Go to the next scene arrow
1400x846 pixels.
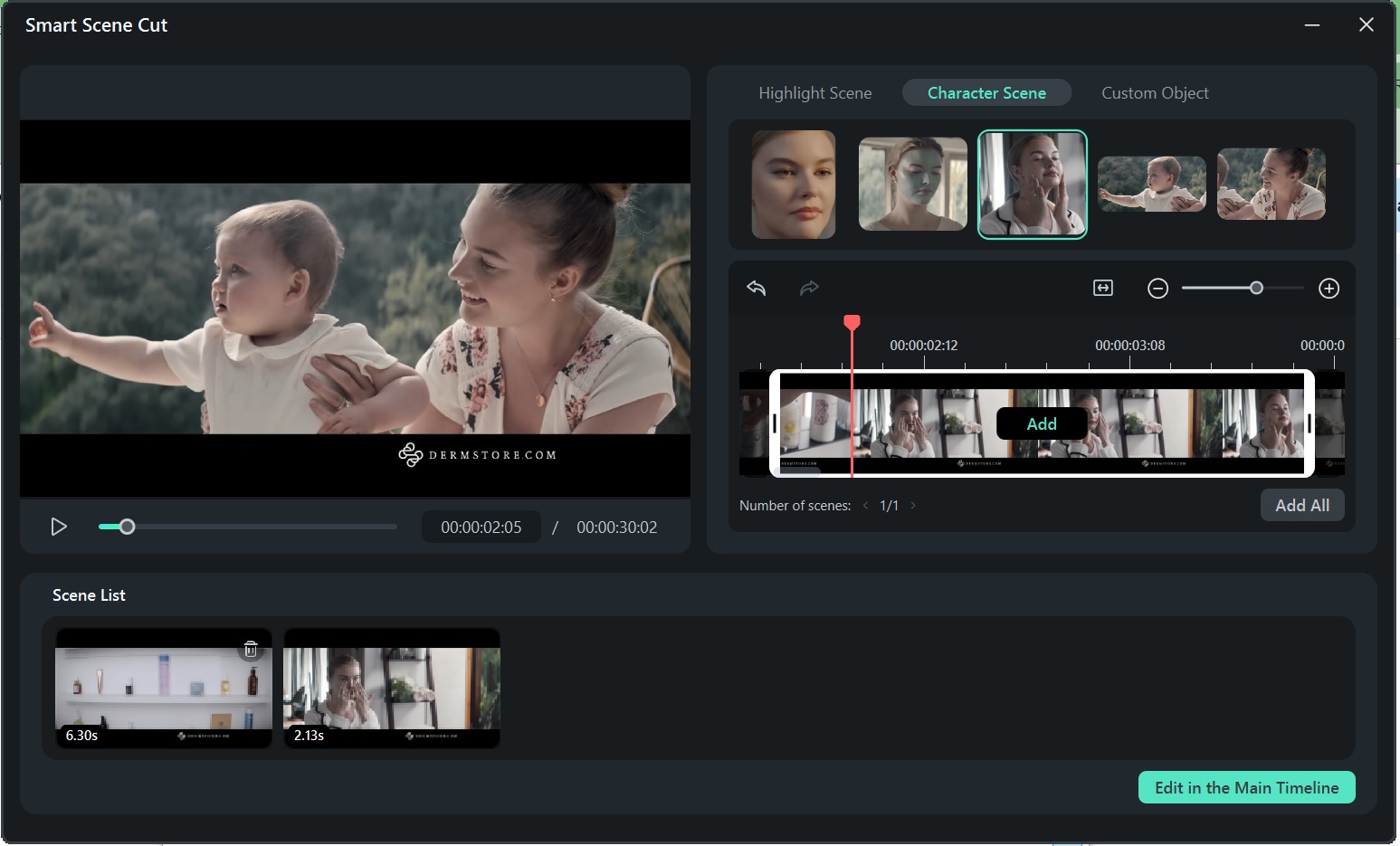click(x=913, y=506)
